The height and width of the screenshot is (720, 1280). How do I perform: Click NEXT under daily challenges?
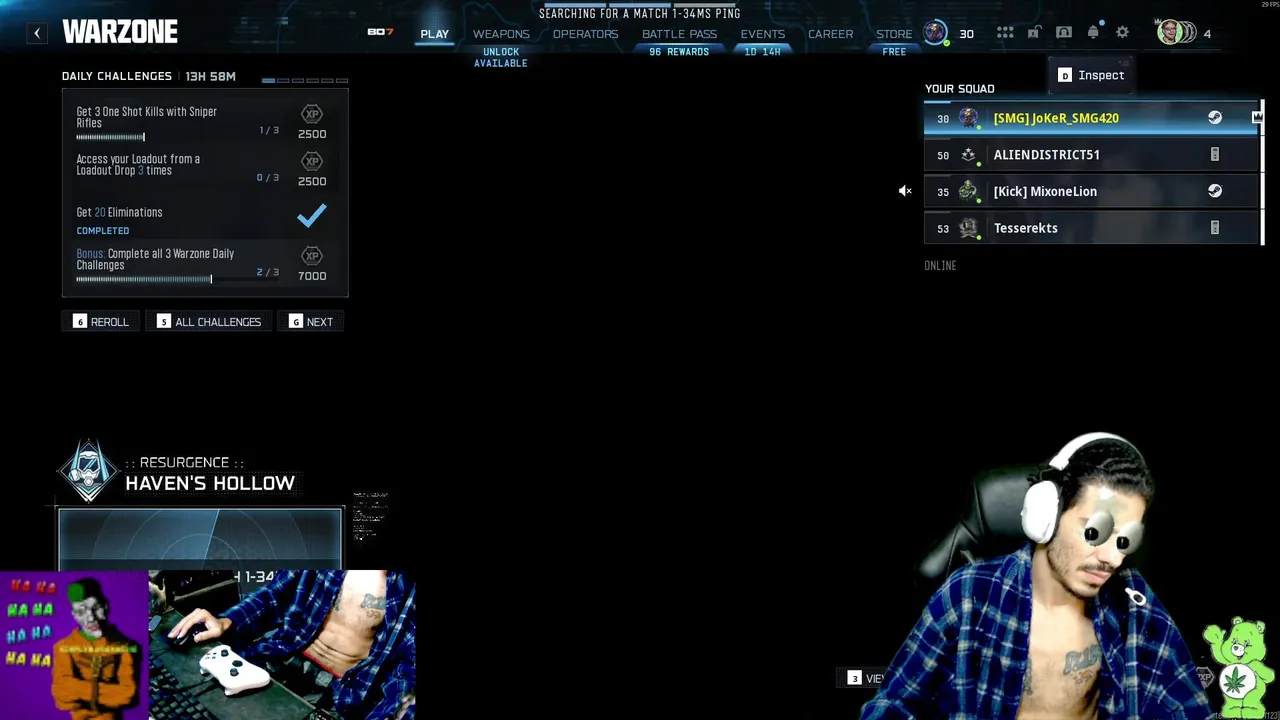[311, 322]
